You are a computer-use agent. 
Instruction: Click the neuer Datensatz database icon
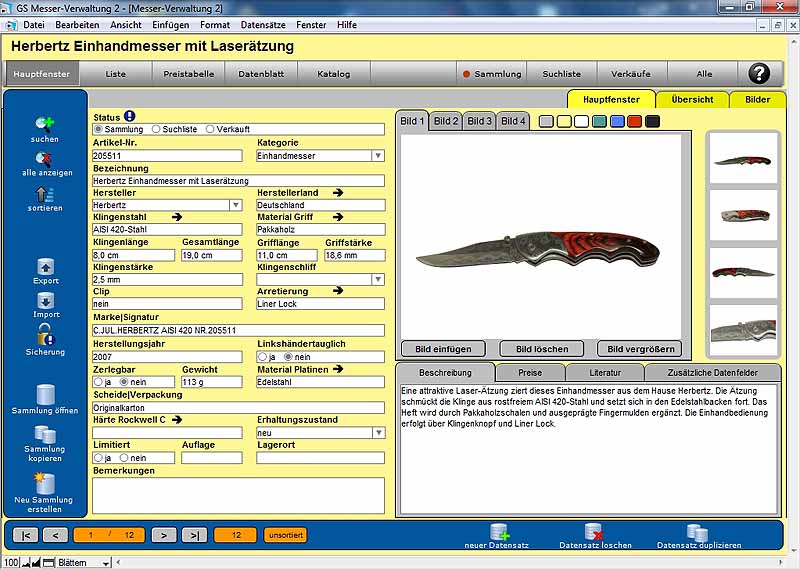500,531
